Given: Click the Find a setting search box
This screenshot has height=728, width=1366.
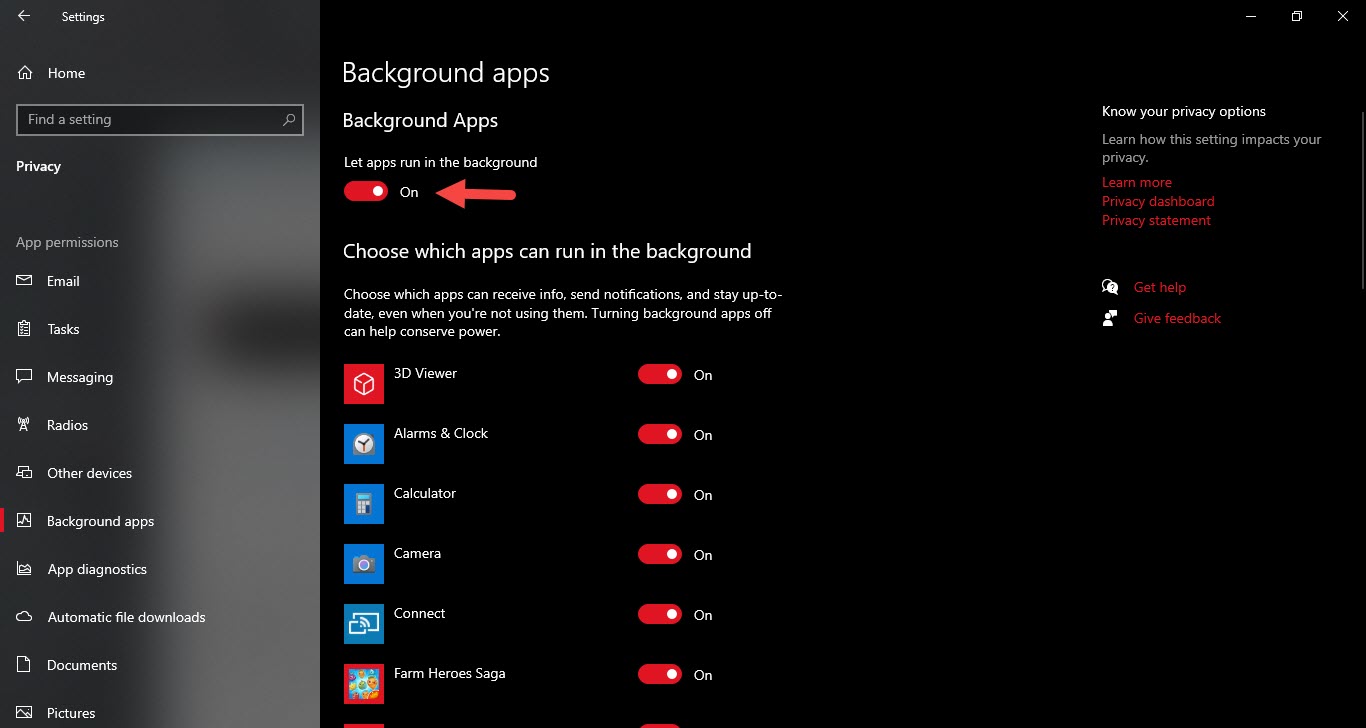Looking at the screenshot, I should click(x=150, y=119).
